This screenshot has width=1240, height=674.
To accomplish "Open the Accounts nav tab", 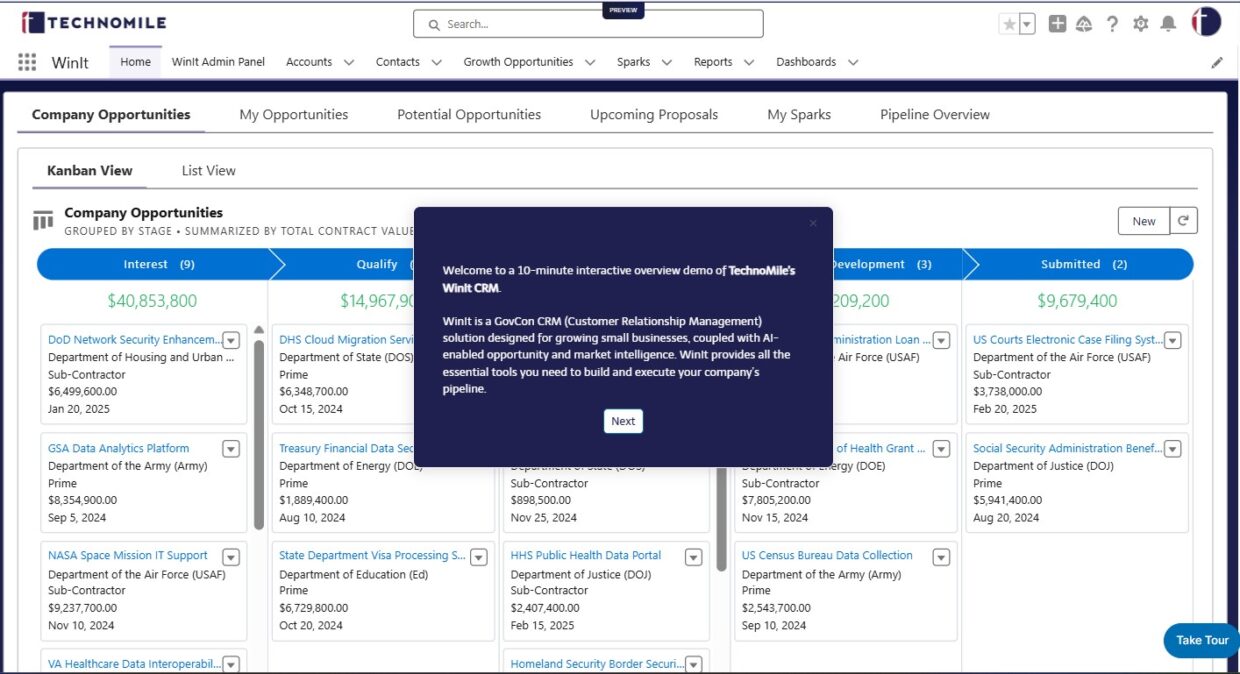I will [x=309, y=62].
